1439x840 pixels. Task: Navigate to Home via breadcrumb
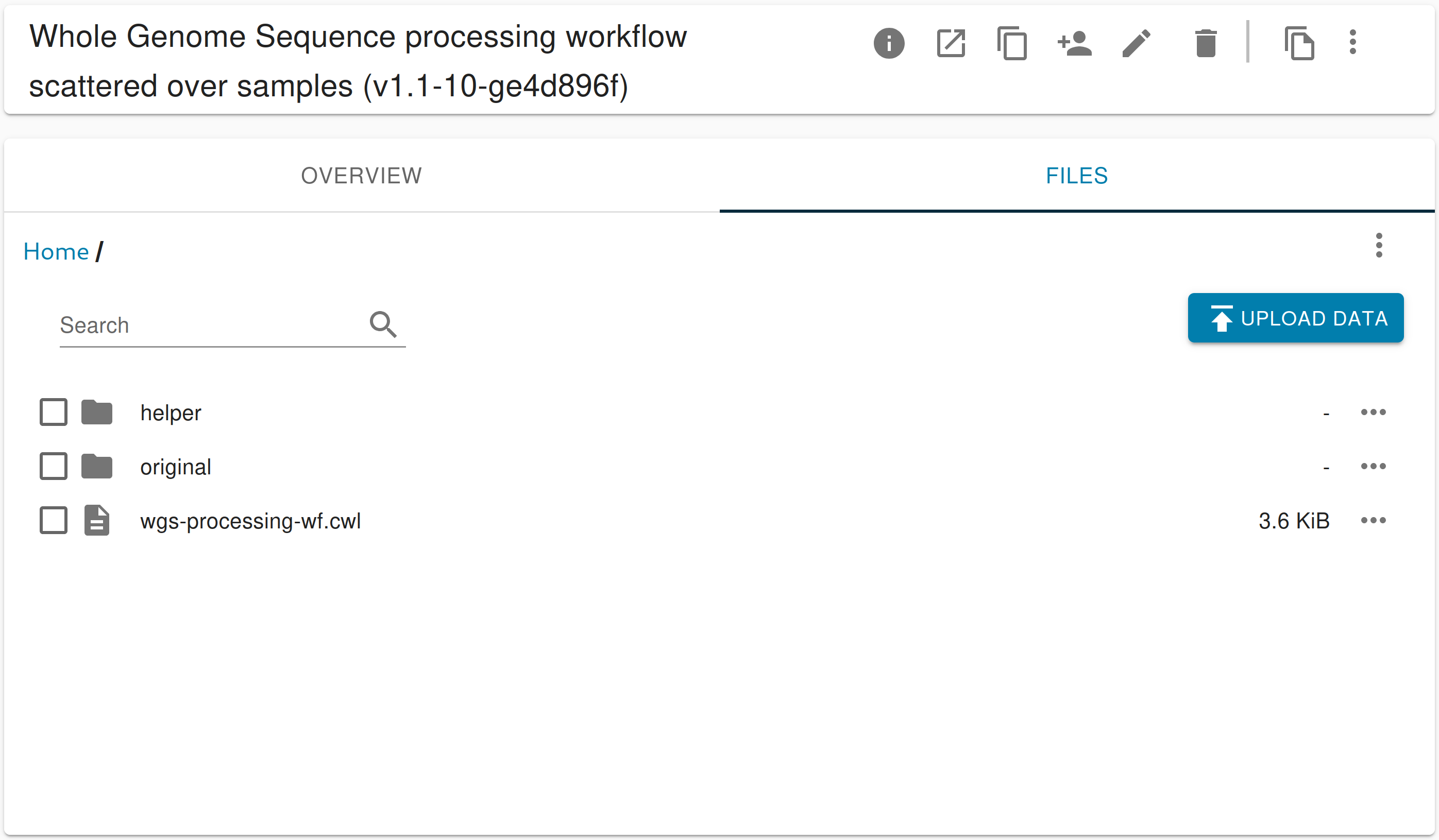tap(56, 251)
